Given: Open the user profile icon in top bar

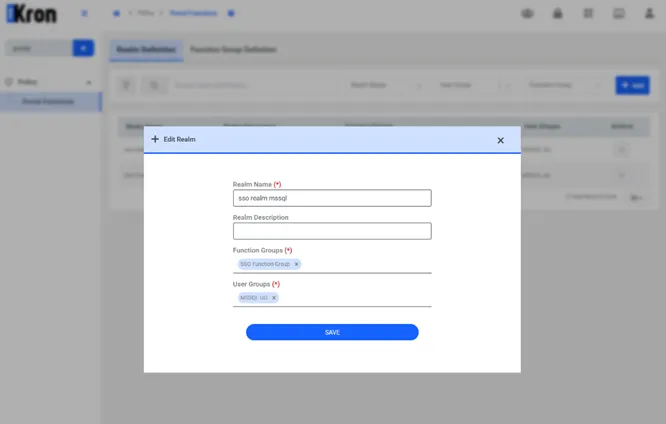Looking at the screenshot, I should [649, 14].
